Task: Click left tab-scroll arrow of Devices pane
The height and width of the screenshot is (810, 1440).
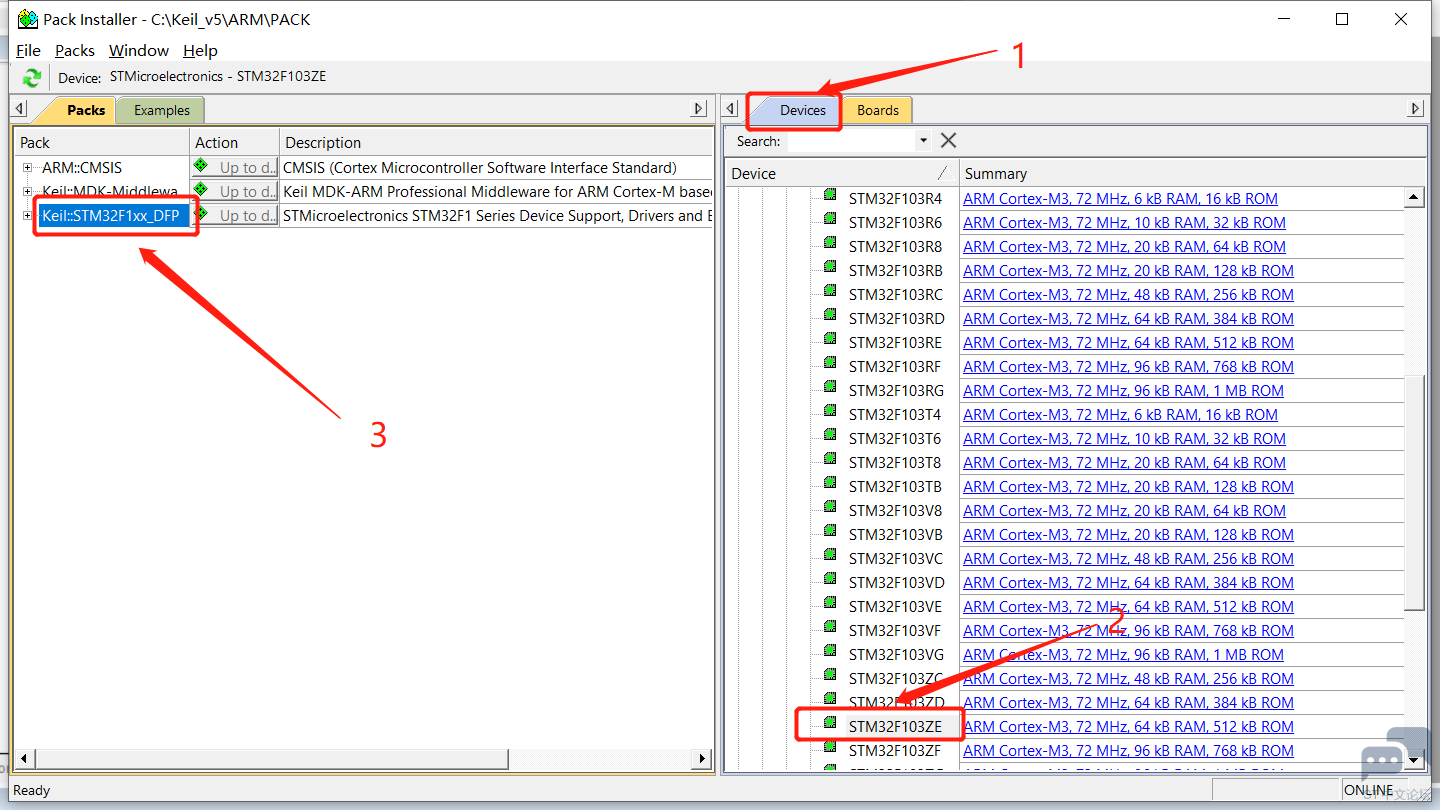Action: point(731,109)
